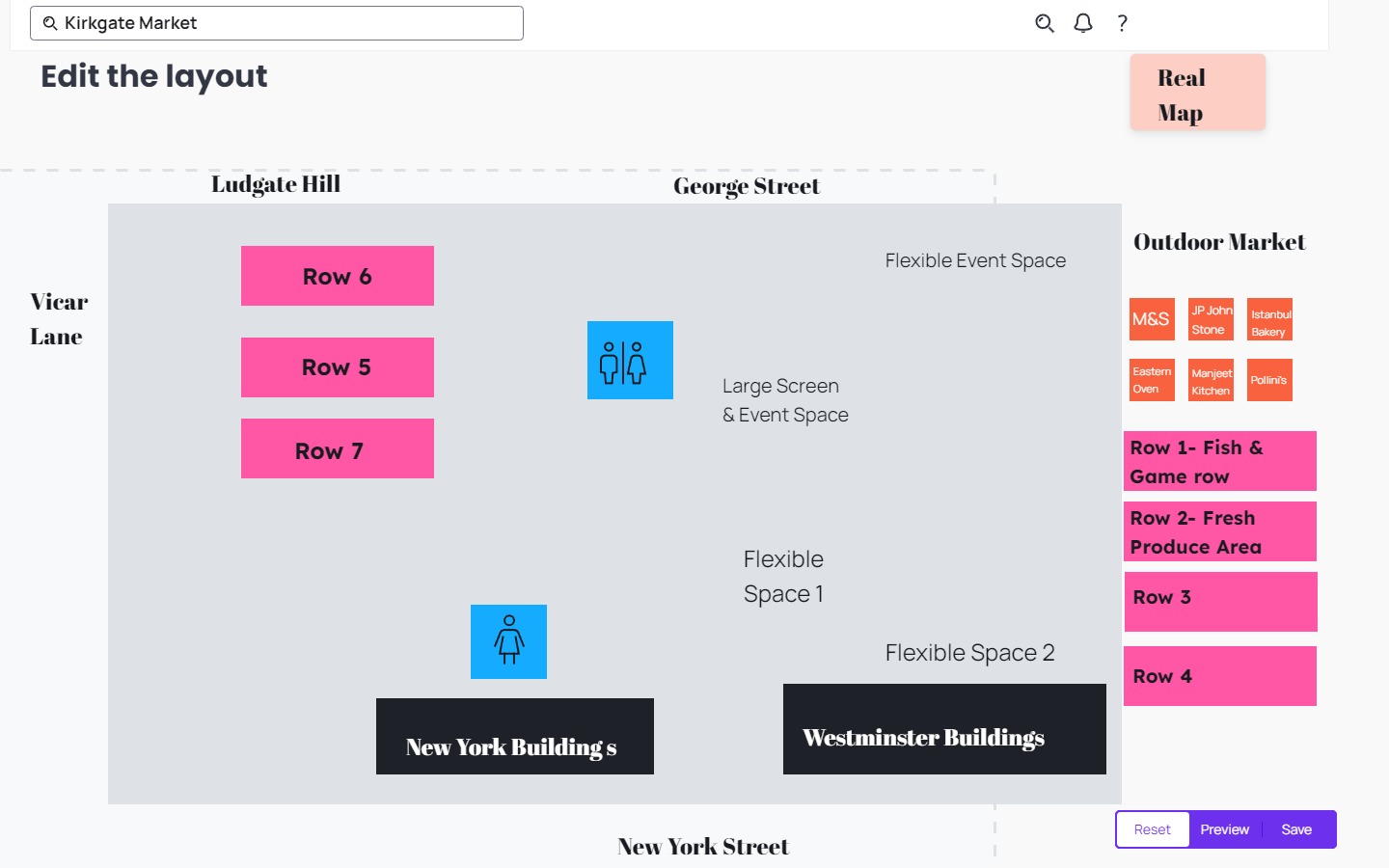Screen dimensions: 1389x868
Task: Click the search magnifier icon in header
Action: click(1044, 23)
